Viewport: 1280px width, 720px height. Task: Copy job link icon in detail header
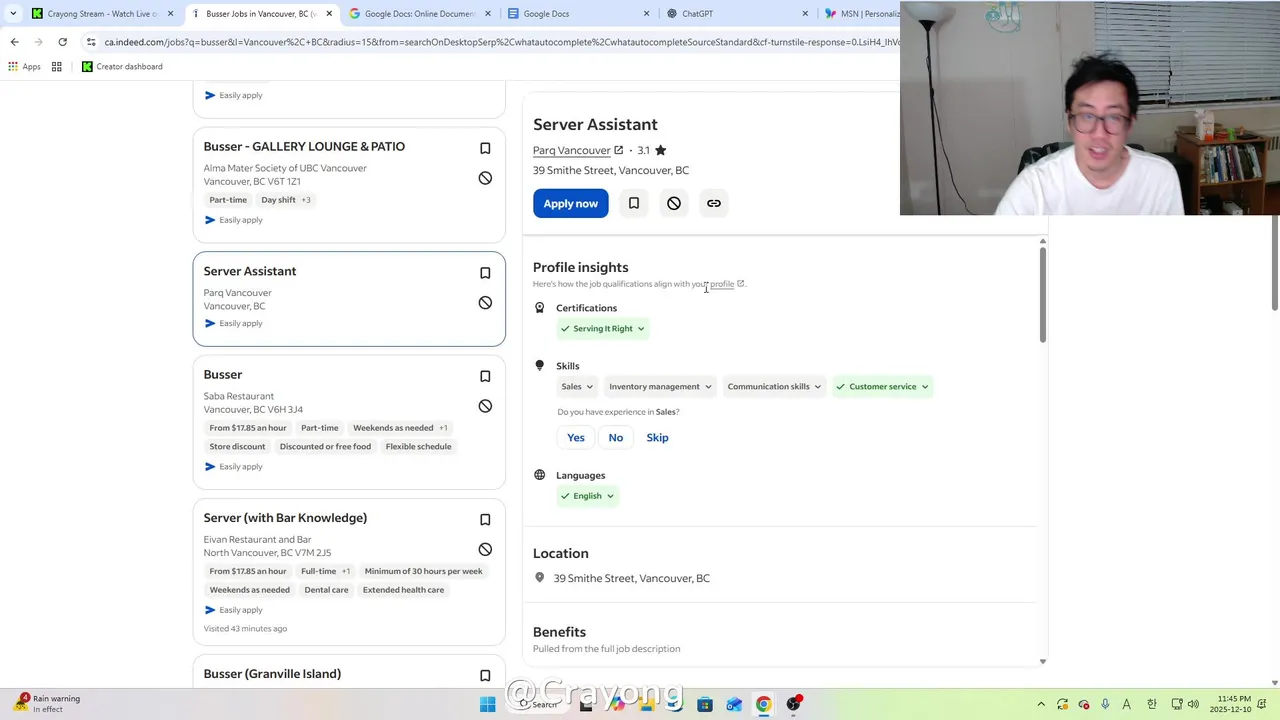coord(714,203)
